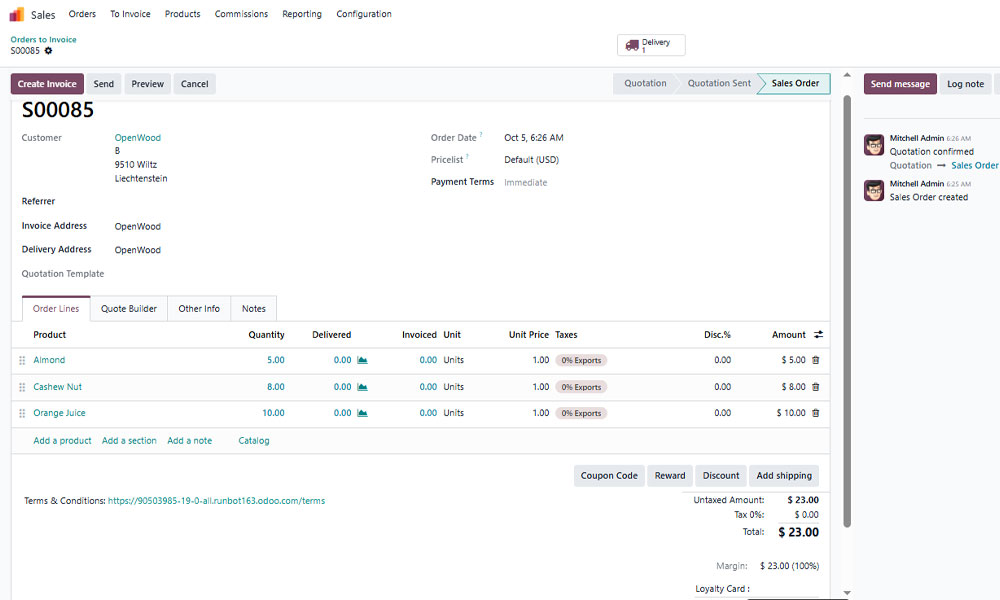Screen dimensions: 1000x600
Task: Open forecast chart icon for Cashew Nut
Action: click(362, 387)
